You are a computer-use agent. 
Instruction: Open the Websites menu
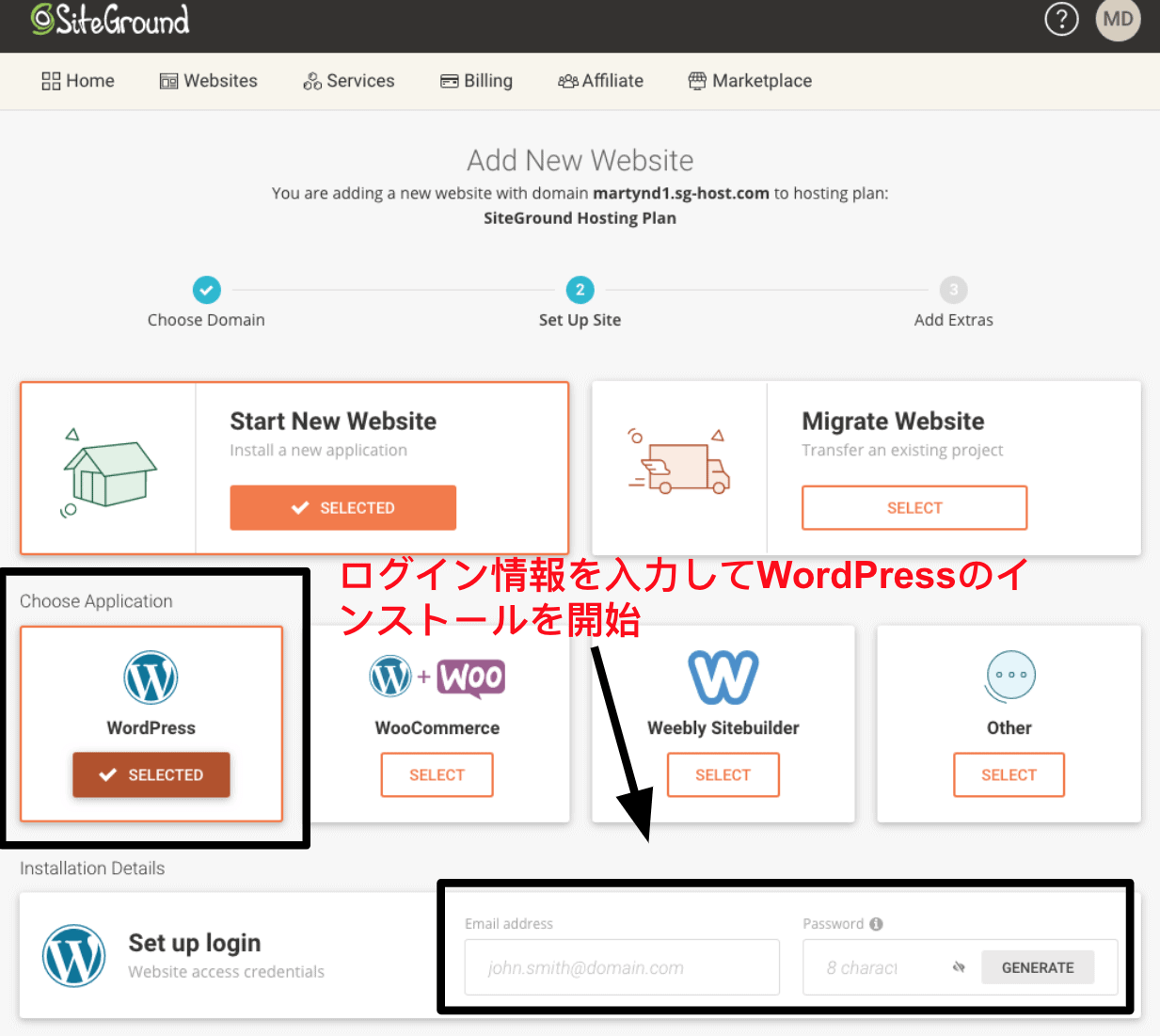[x=209, y=81]
